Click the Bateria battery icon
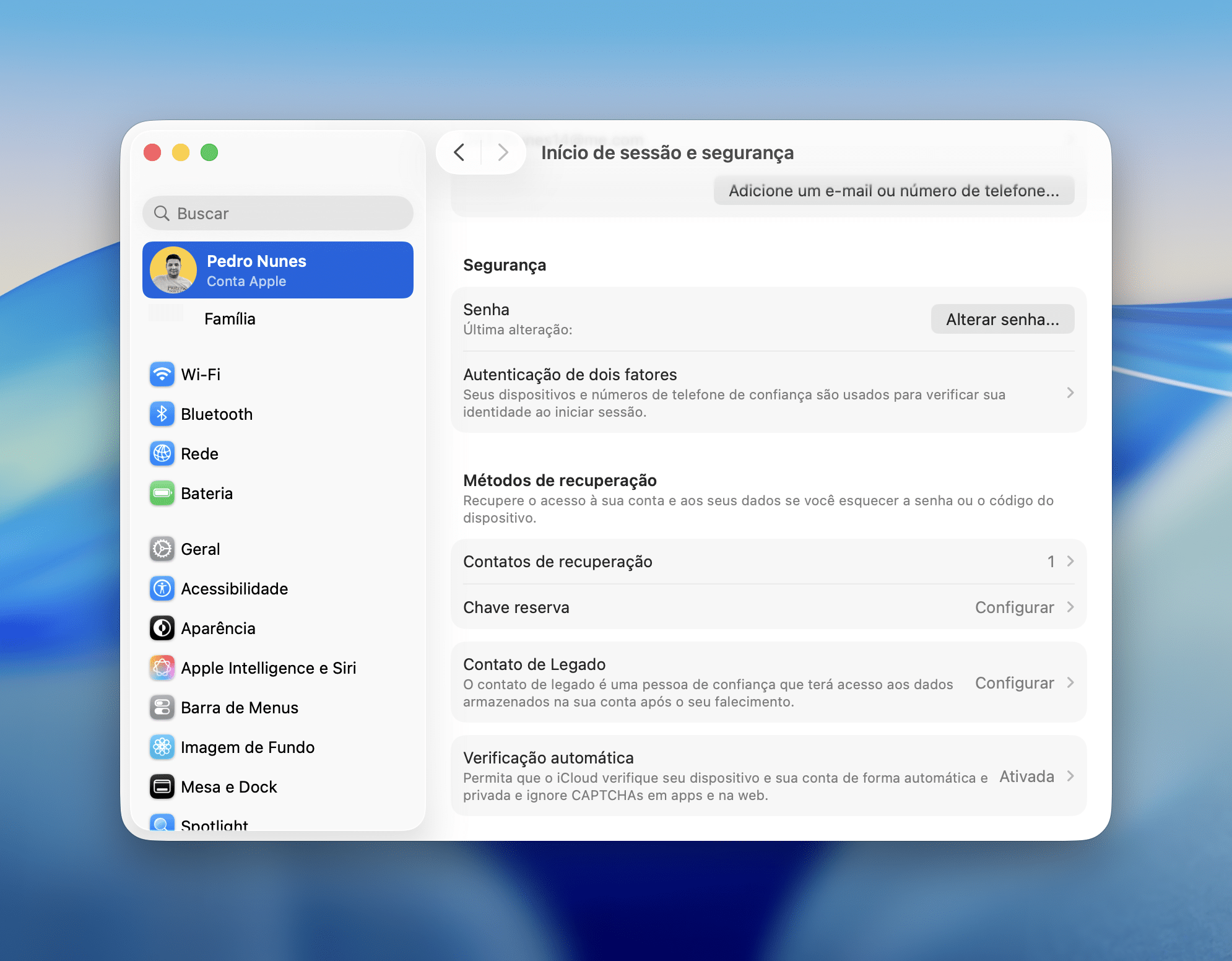Screen dimensions: 1232x961 point(162,493)
